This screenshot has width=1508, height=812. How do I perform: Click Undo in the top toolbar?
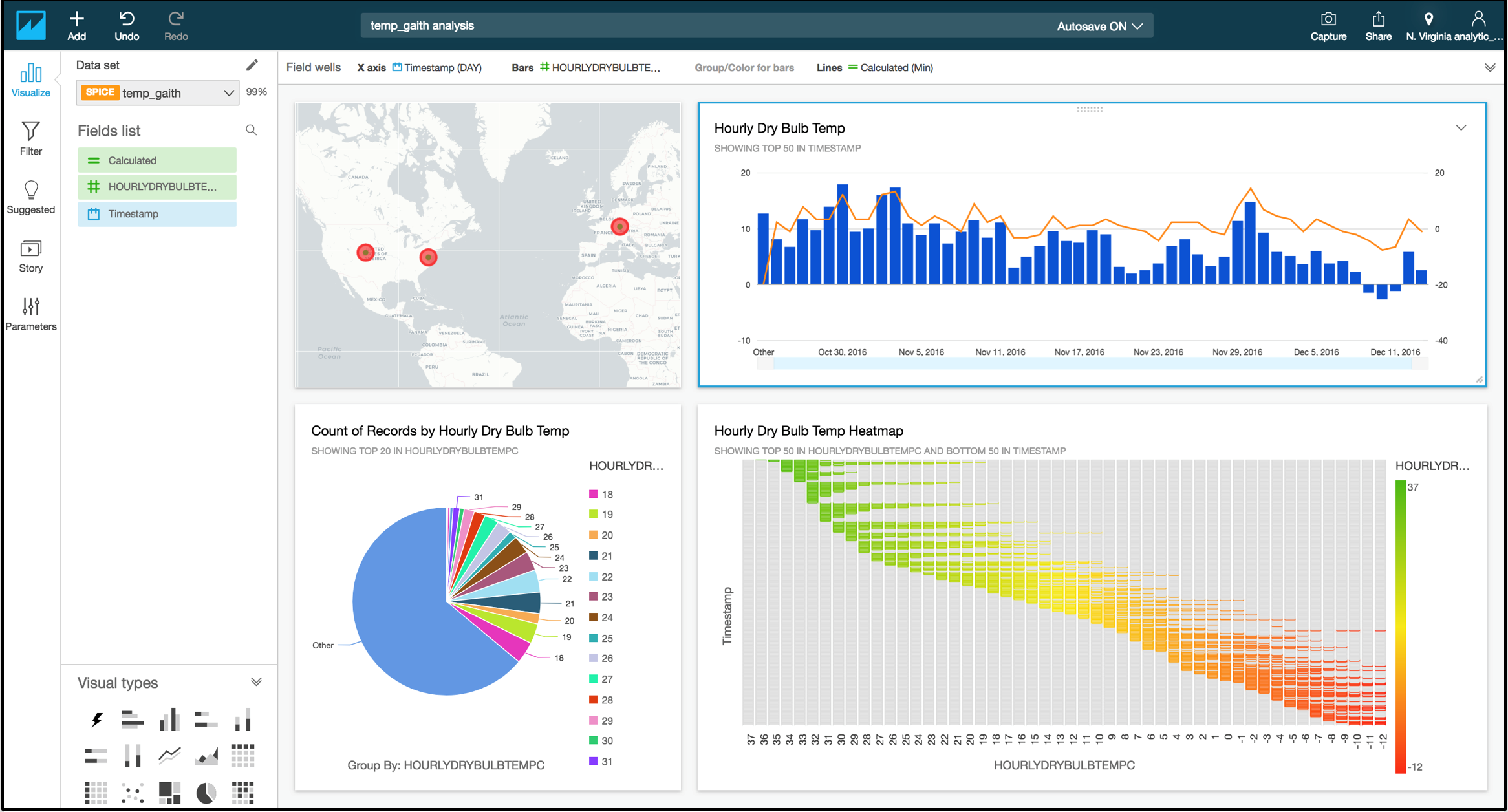(x=127, y=27)
